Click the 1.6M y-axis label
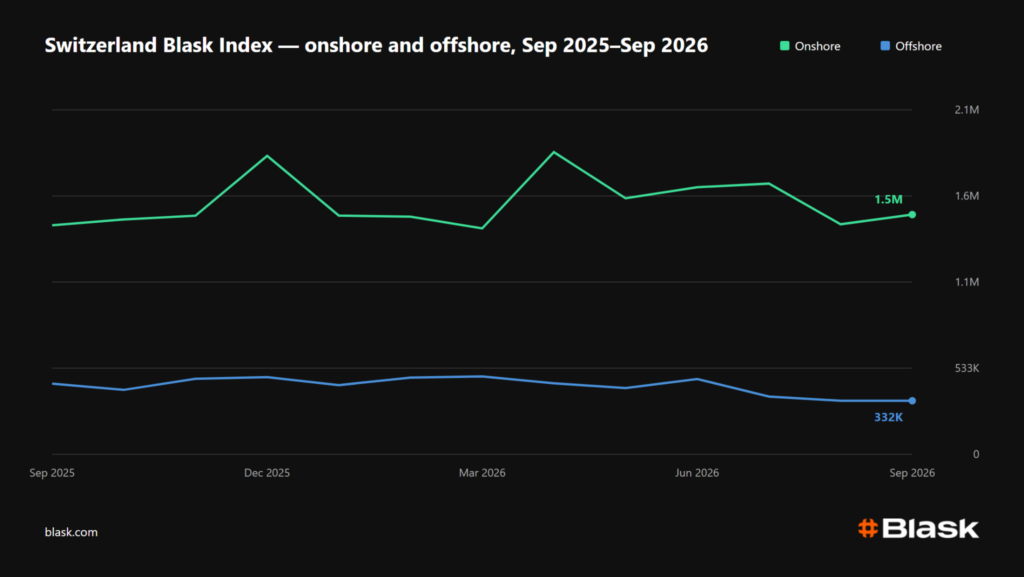 pos(967,196)
